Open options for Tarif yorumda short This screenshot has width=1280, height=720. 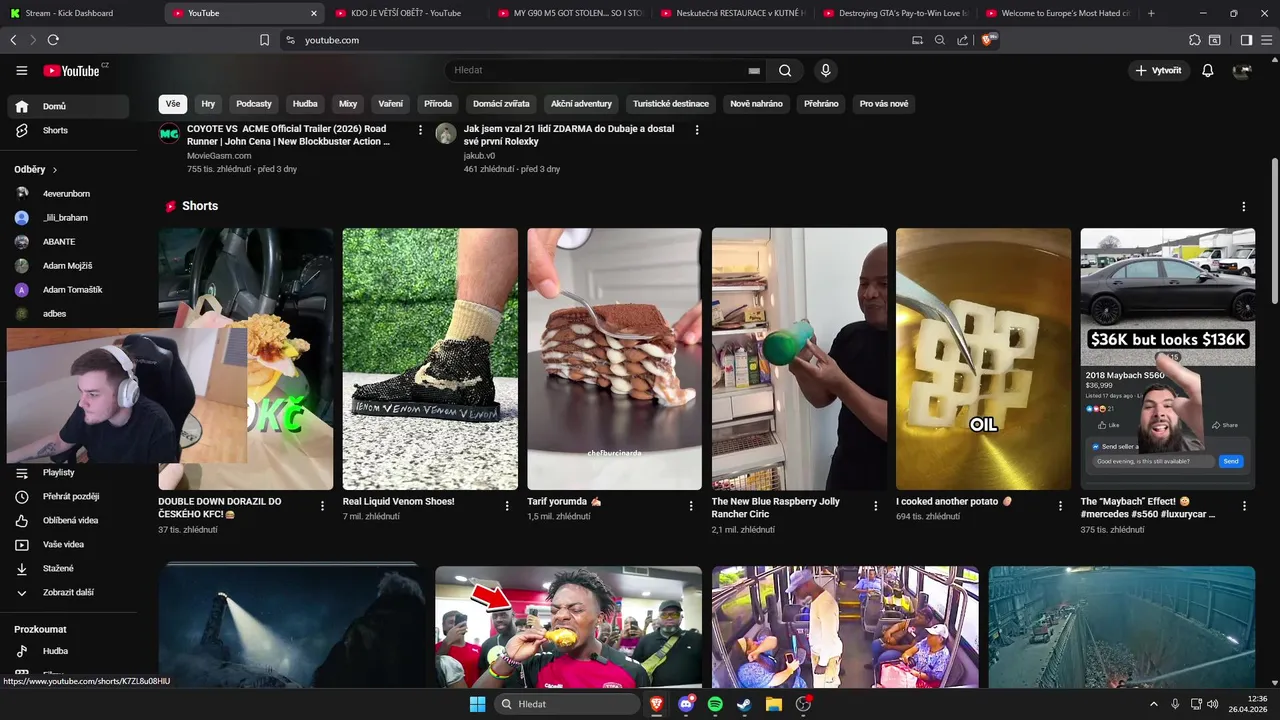click(691, 506)
